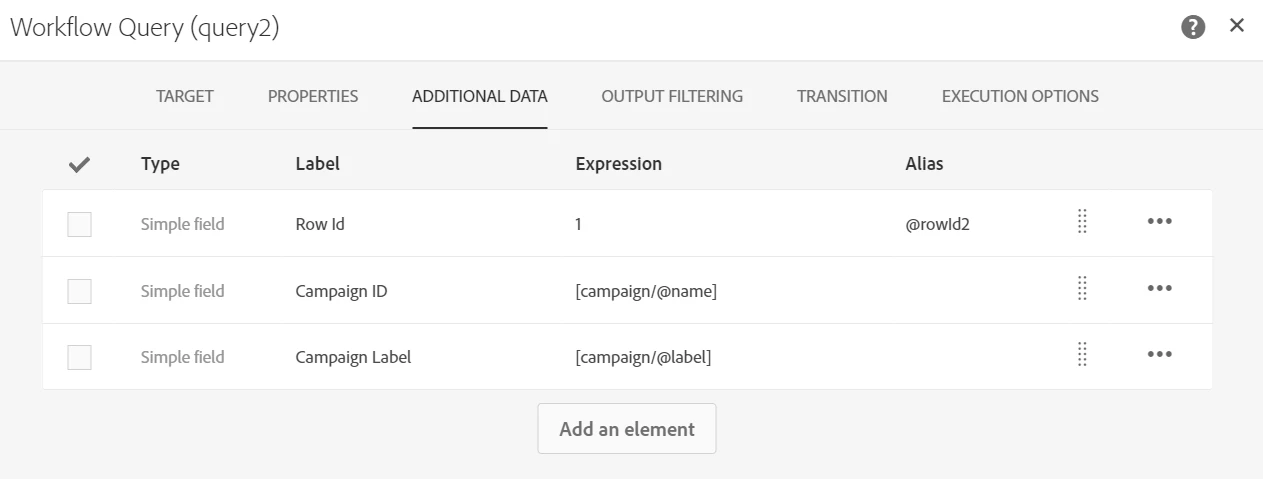Open more options for Row Id row

point(1159,222)
